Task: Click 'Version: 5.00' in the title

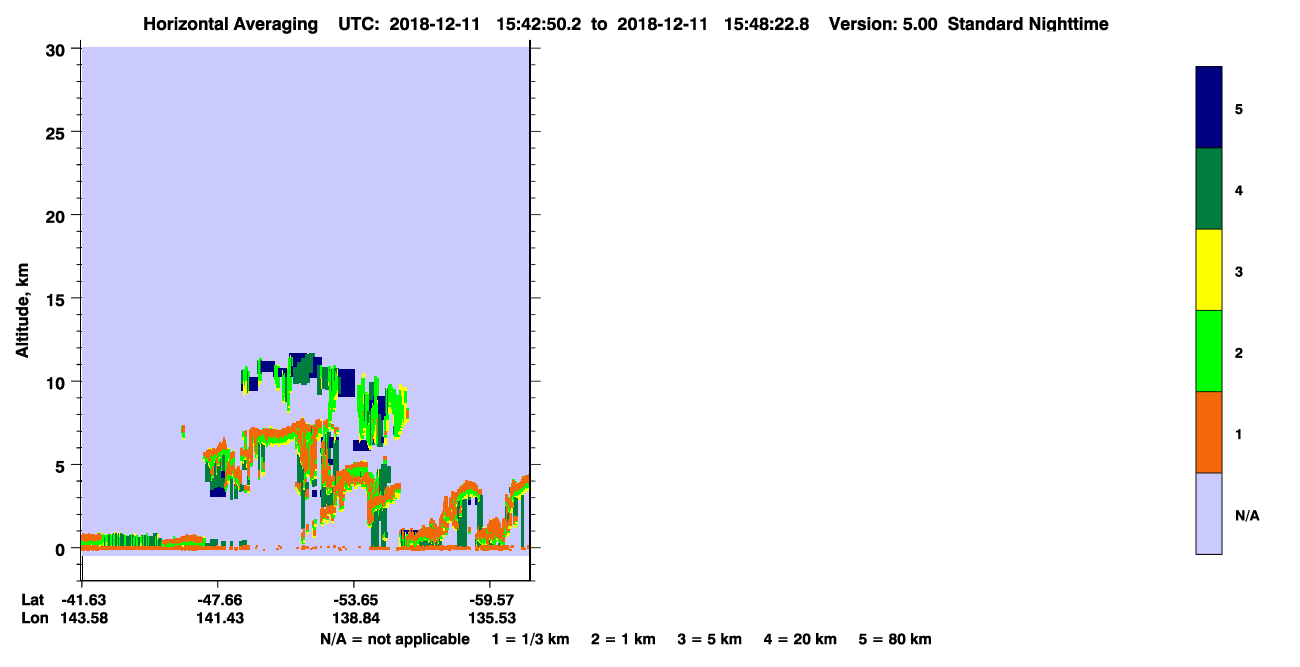Action: click(x=883, y=24)
